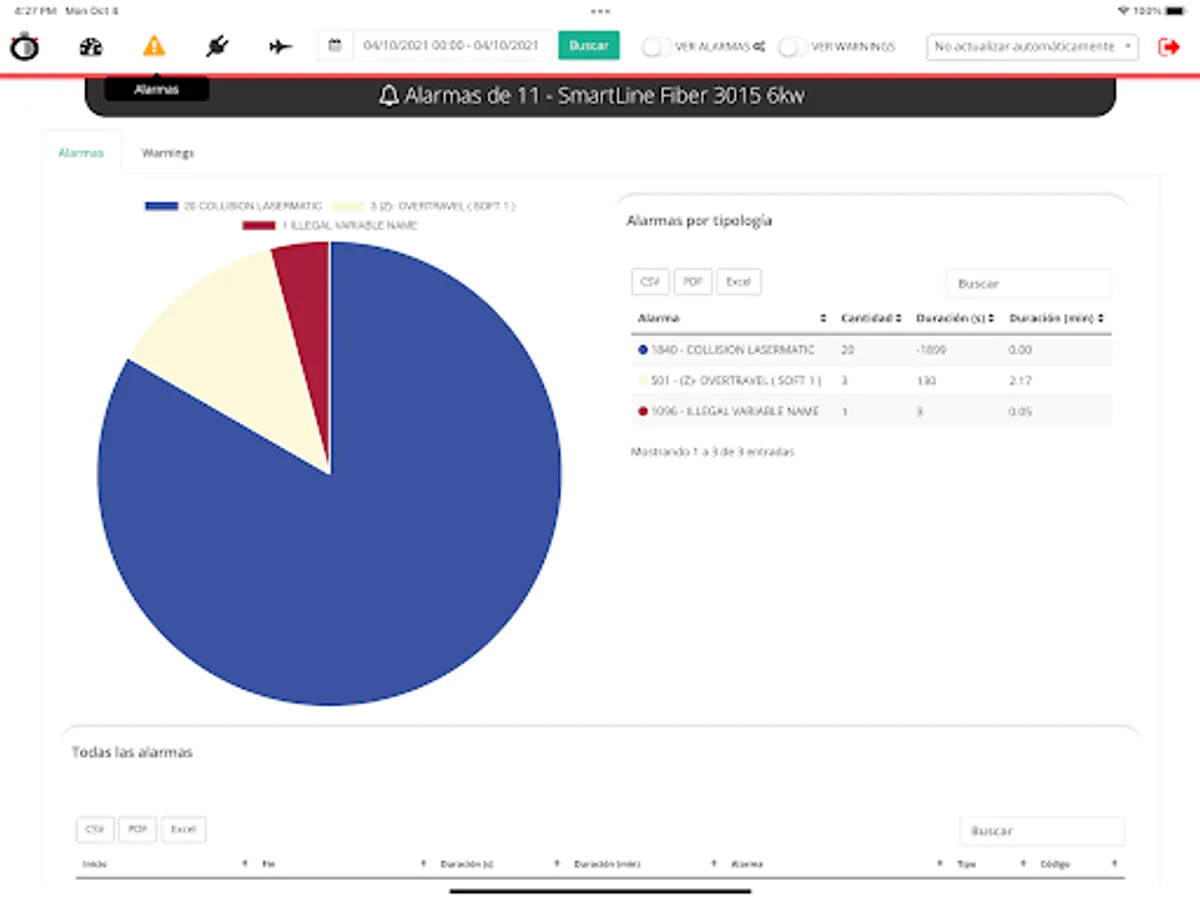Export Todas las alarmas to Excel
Image resolution: width=1200 pixels, height=900 pixels.
[x=184, y=829]
